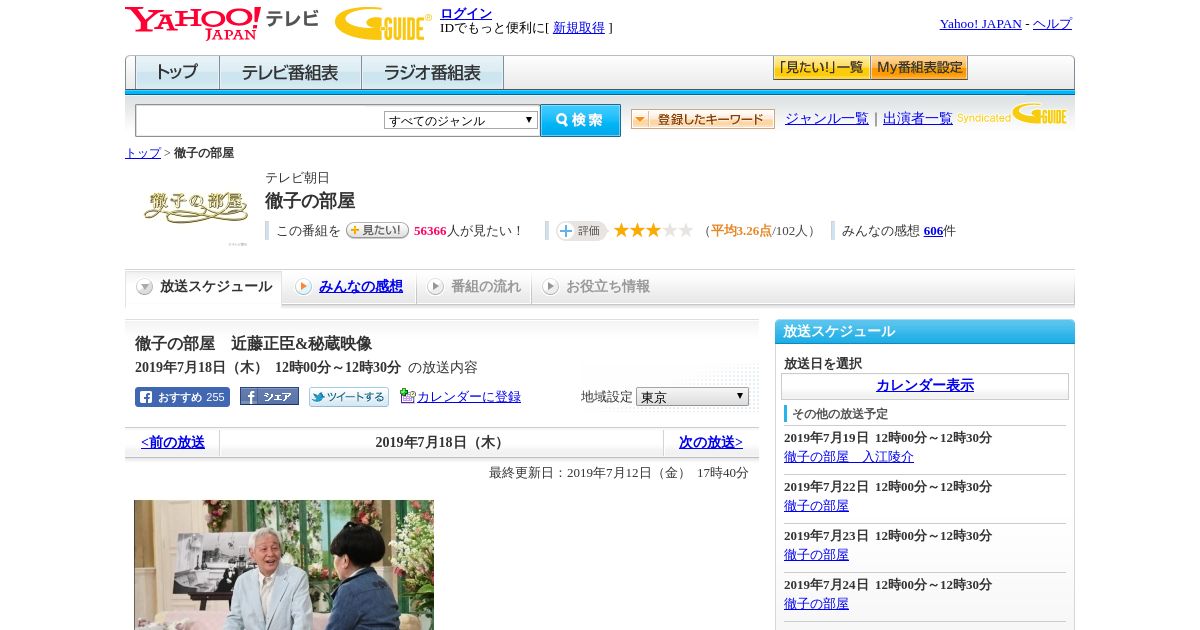Click 2019年7月19日 12時00分 schedule date
This screenshot has height=630, width=1200.
[x=888, y=438]
